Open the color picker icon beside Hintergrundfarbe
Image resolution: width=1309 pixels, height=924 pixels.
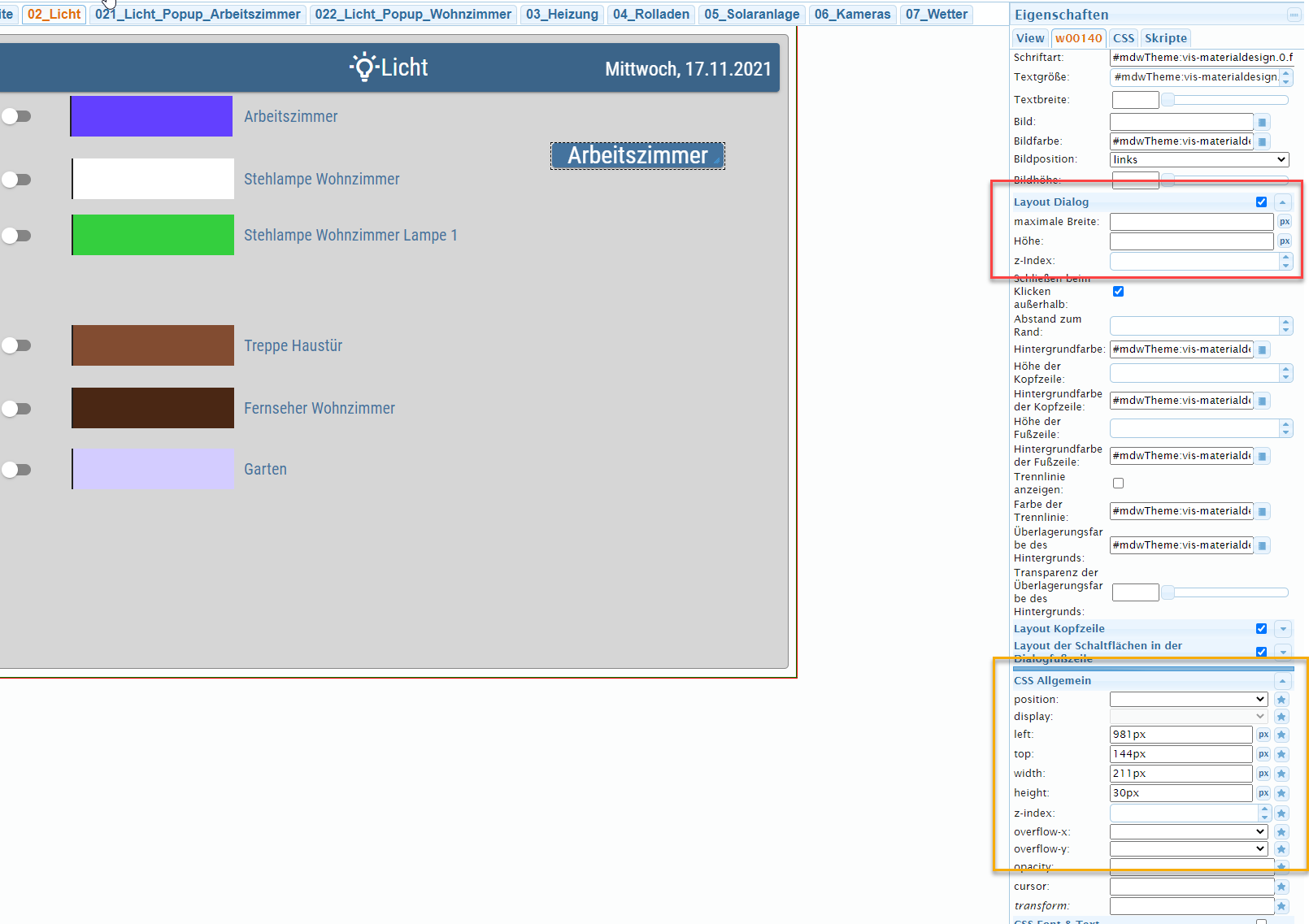coord(1262,349)
